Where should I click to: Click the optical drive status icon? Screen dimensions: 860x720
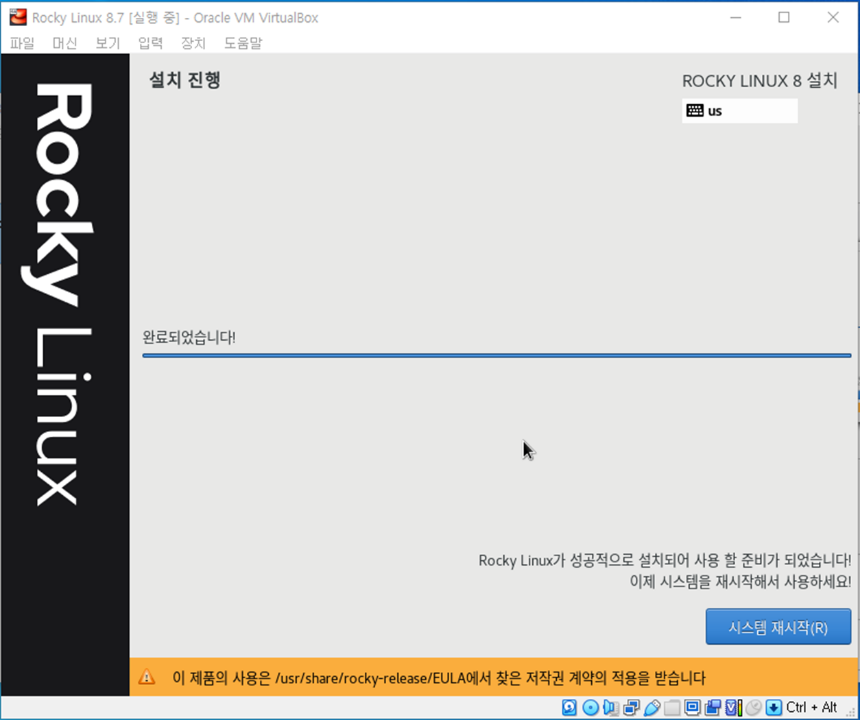590,707
